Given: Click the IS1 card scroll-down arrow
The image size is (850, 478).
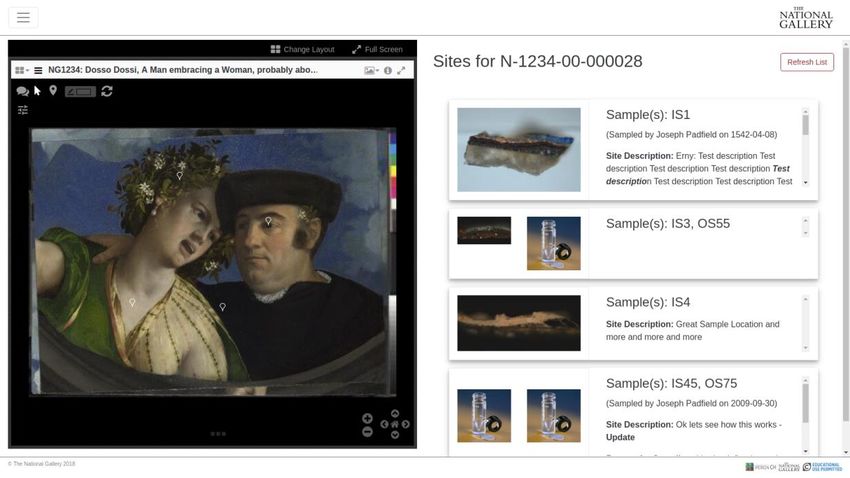Looking at the screenshot, I should (806, 183).
